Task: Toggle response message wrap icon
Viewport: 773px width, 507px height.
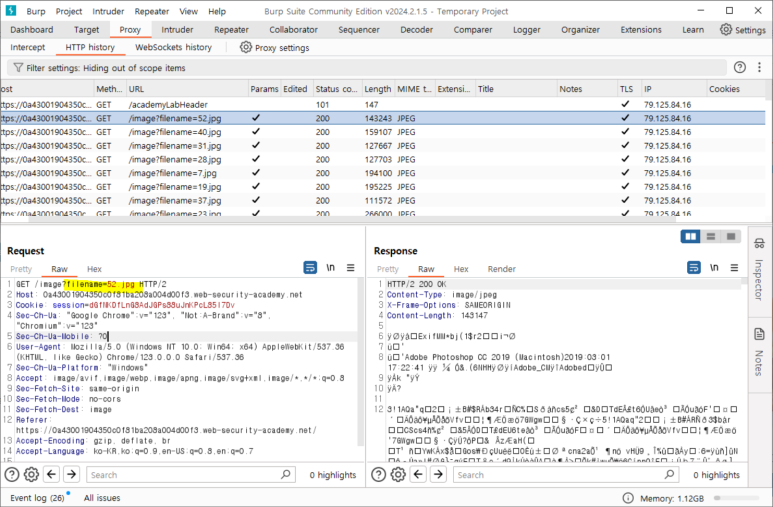Action: pyautogui.click(x=694, y=267)
